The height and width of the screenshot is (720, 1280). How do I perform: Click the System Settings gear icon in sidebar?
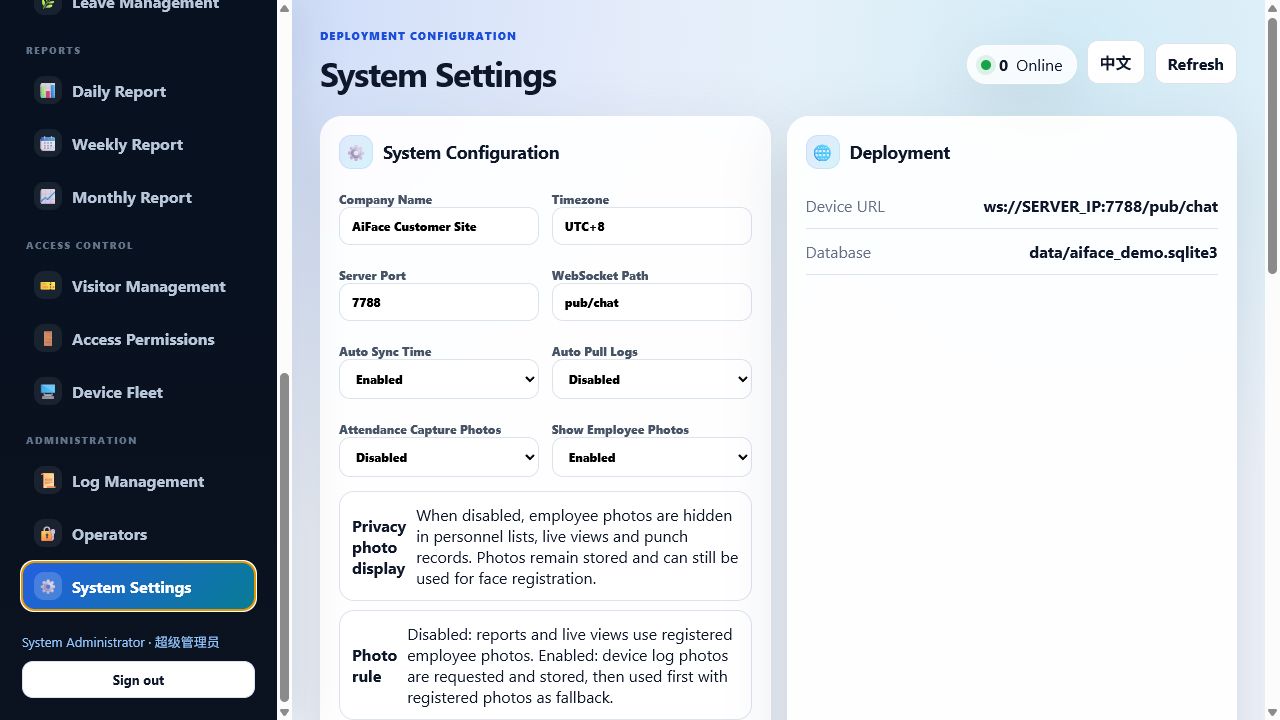click(48, 587)
